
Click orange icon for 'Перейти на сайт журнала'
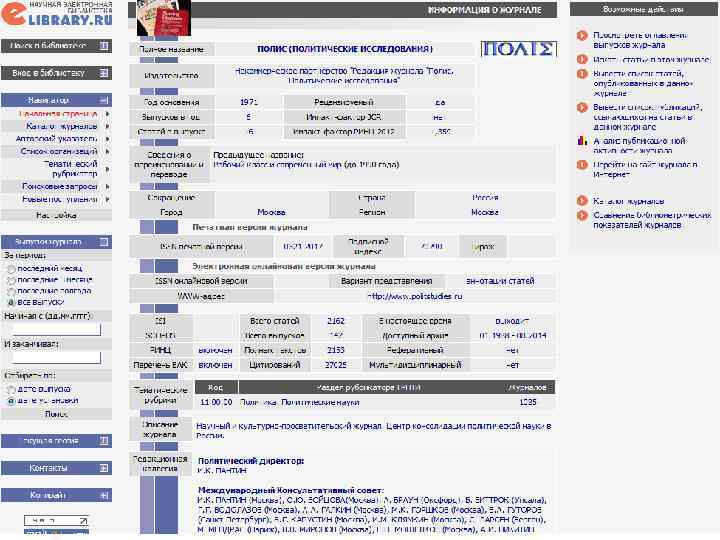pos(582,164)
